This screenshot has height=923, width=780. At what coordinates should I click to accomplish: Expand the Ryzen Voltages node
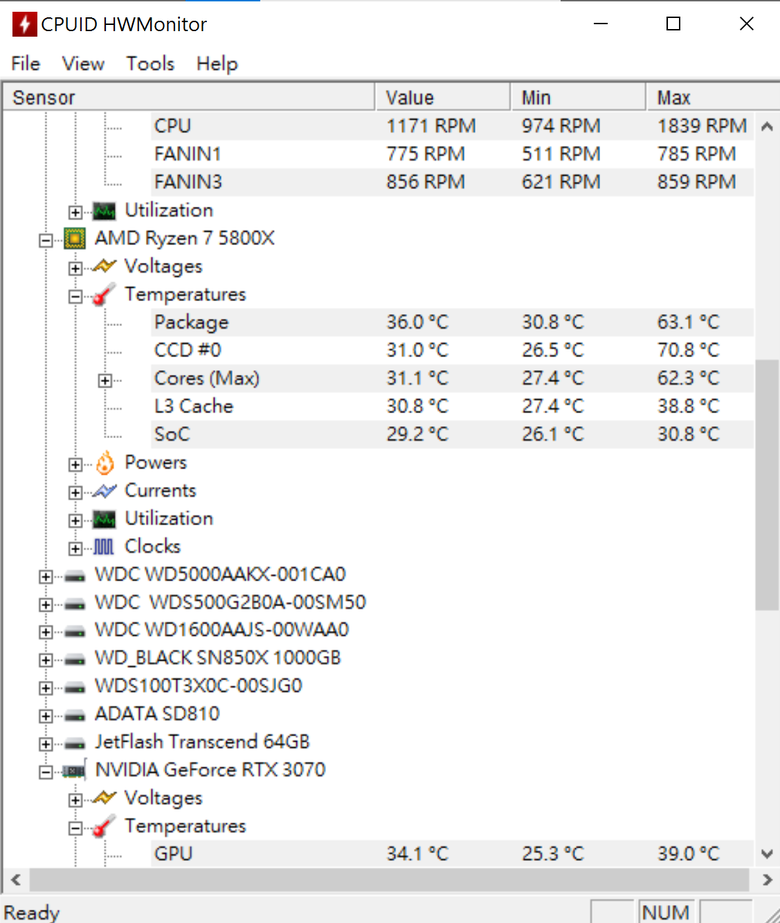tap(75, 268)
